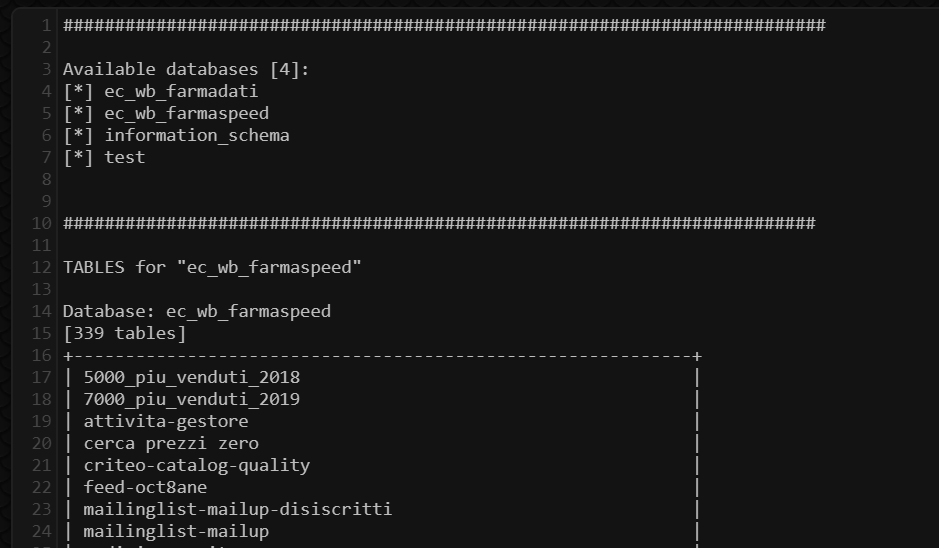Click line number 1 in the gutter
The image size is (939, 548).
(x=46, y=25)
